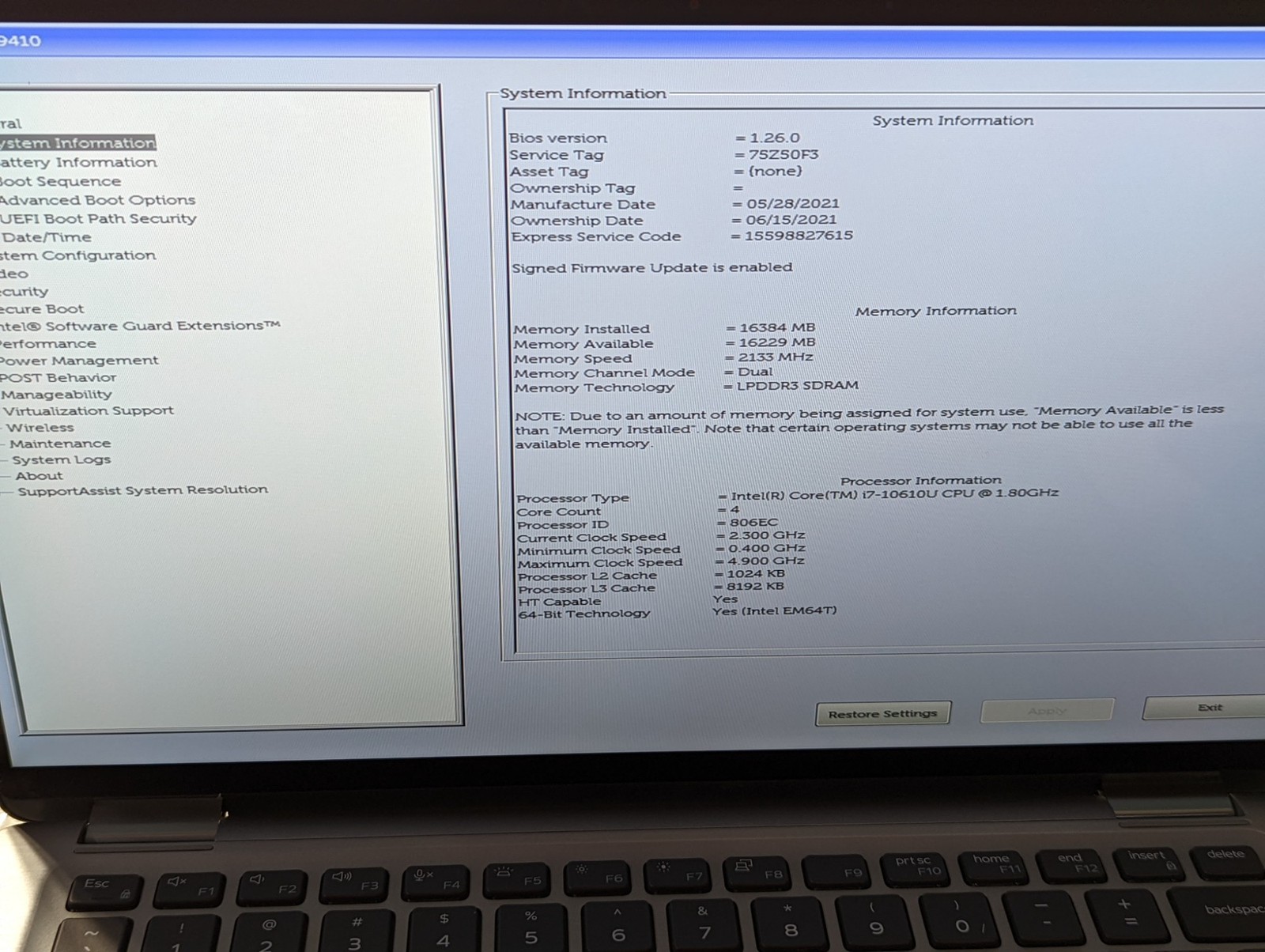Click Memory Technology value LPDDR3 SDRAM

tap(796, 386)
